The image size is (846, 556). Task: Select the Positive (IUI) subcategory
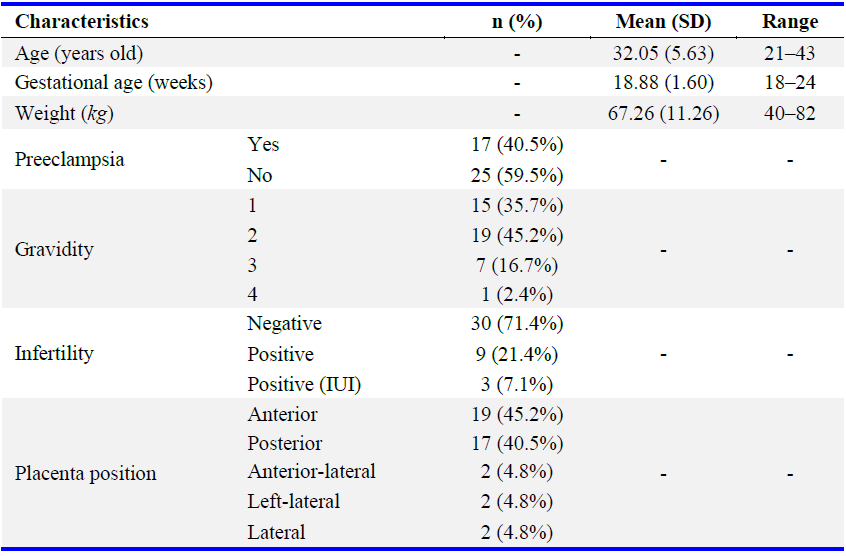301,384
